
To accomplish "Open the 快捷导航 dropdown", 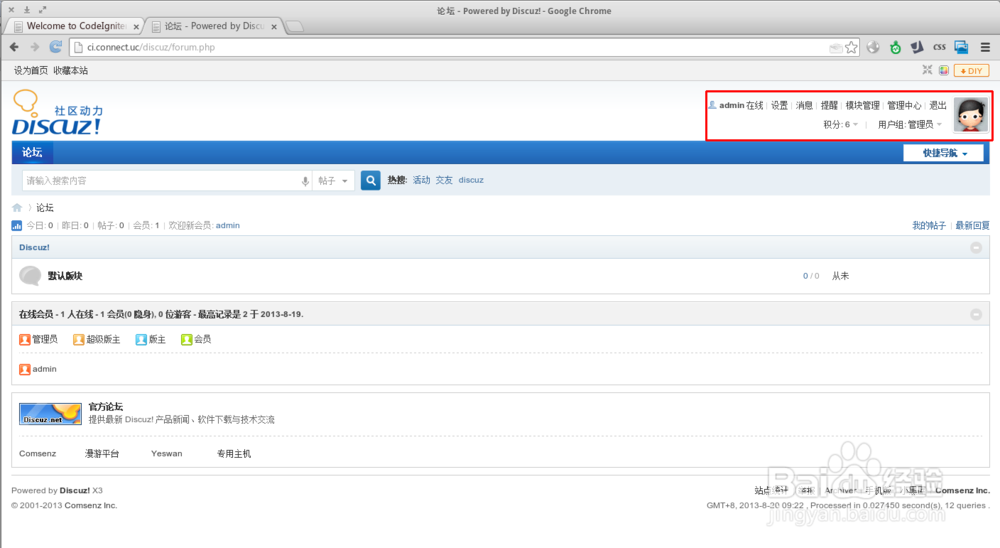I will pyautogui.click(x=943, y=153).
